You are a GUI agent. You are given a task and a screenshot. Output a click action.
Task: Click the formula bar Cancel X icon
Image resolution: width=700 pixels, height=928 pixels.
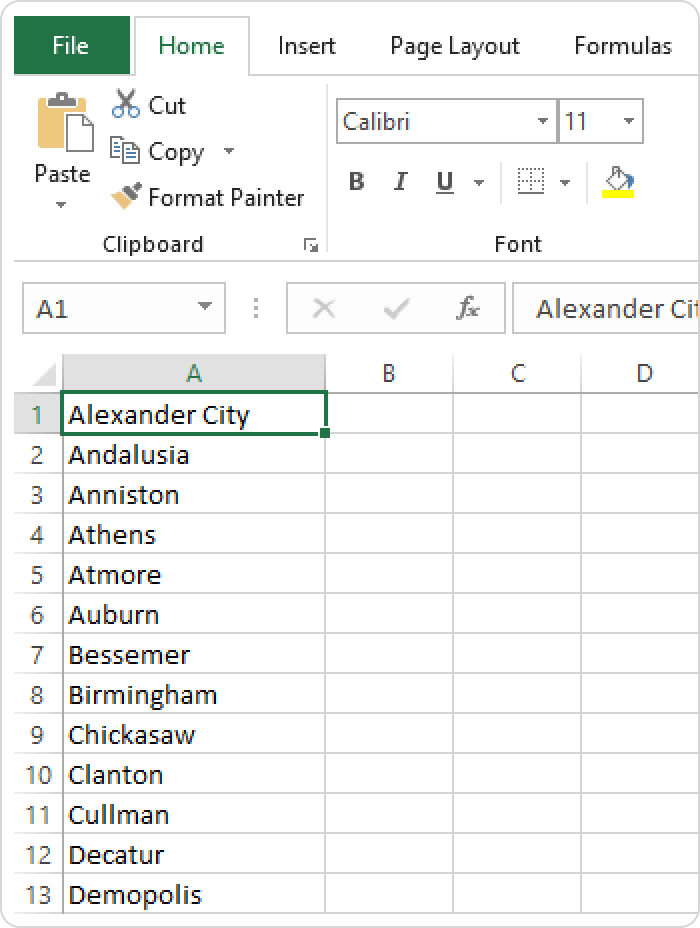323,308
